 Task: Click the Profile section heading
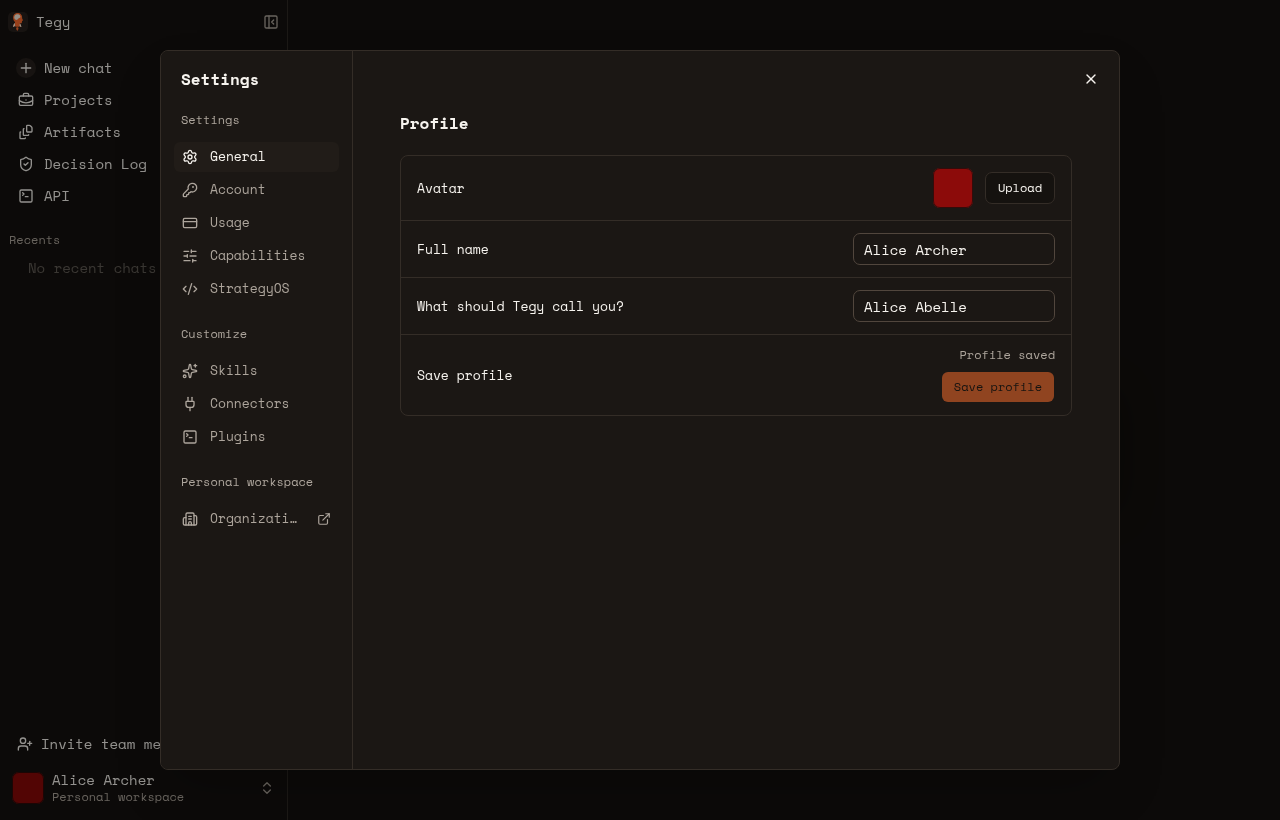(434, 124)
